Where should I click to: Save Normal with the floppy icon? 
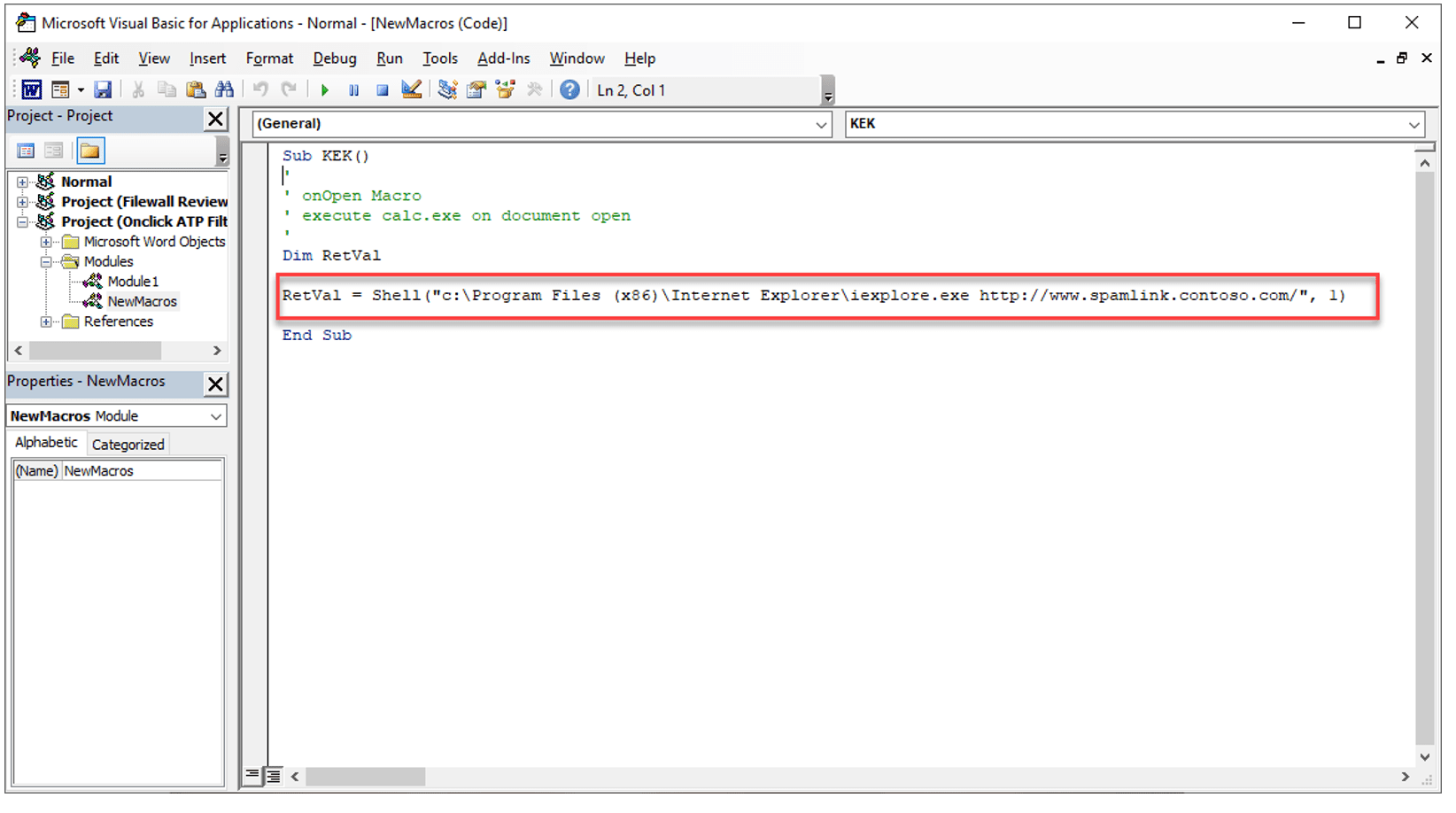pyautogui.click(x=104, y=90)
